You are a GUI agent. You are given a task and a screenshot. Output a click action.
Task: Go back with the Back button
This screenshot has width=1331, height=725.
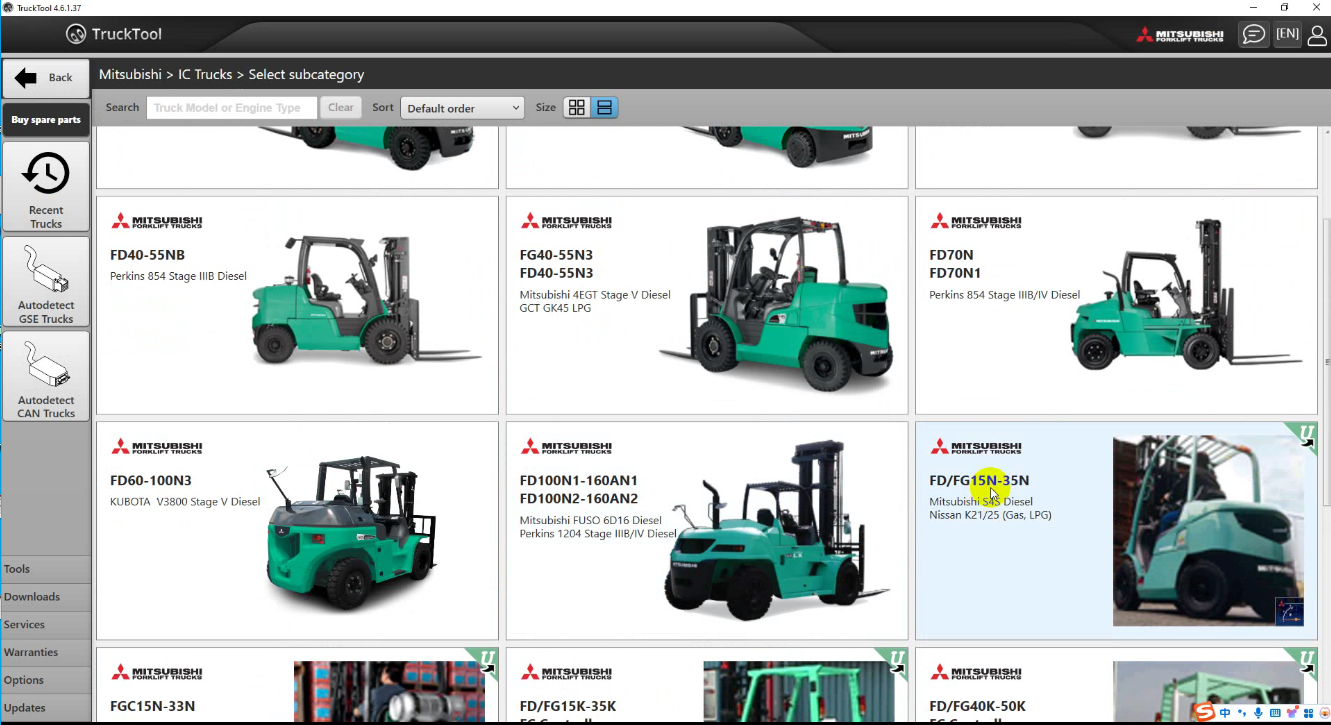click(x=46, y=78)
